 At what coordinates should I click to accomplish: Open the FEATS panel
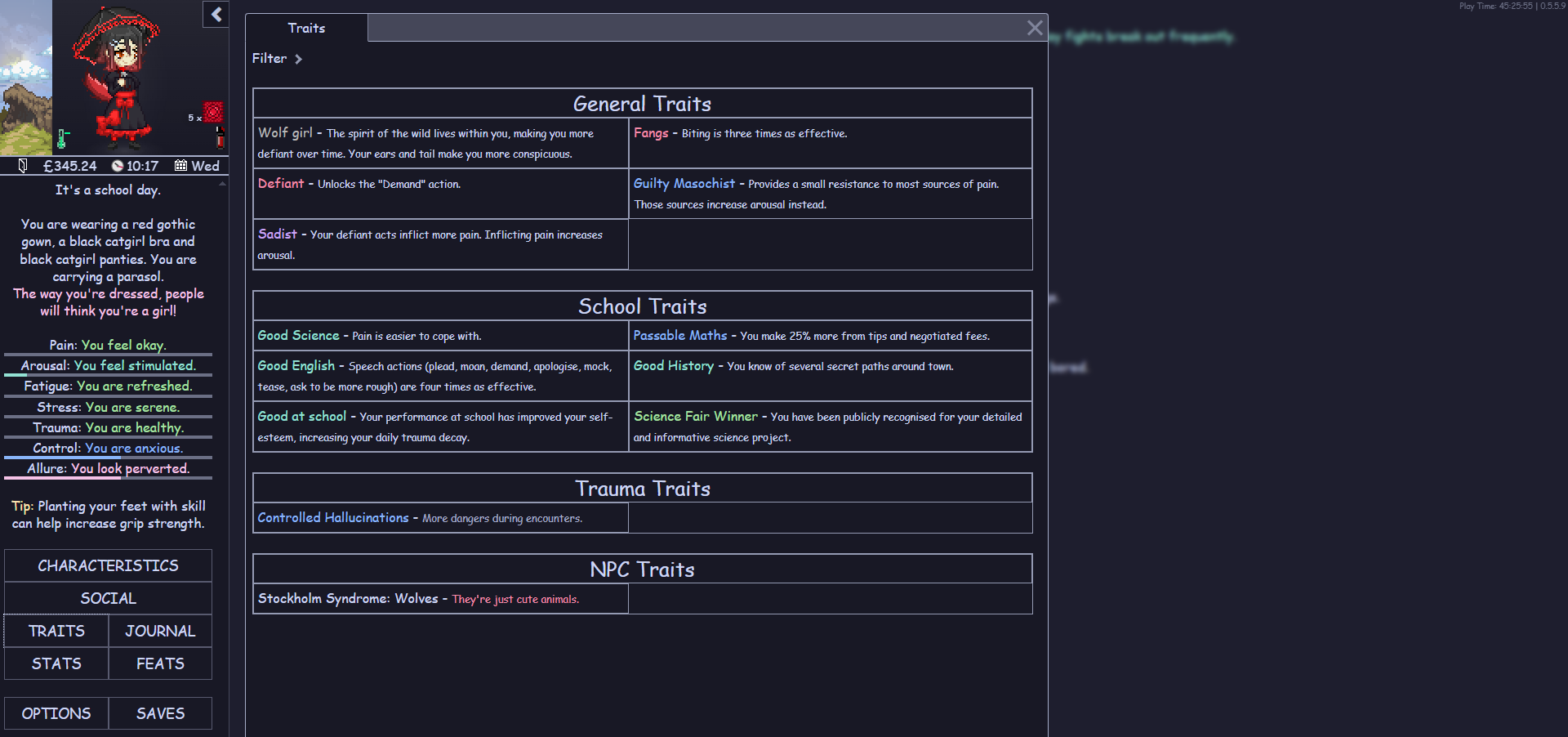coord(160,663)
